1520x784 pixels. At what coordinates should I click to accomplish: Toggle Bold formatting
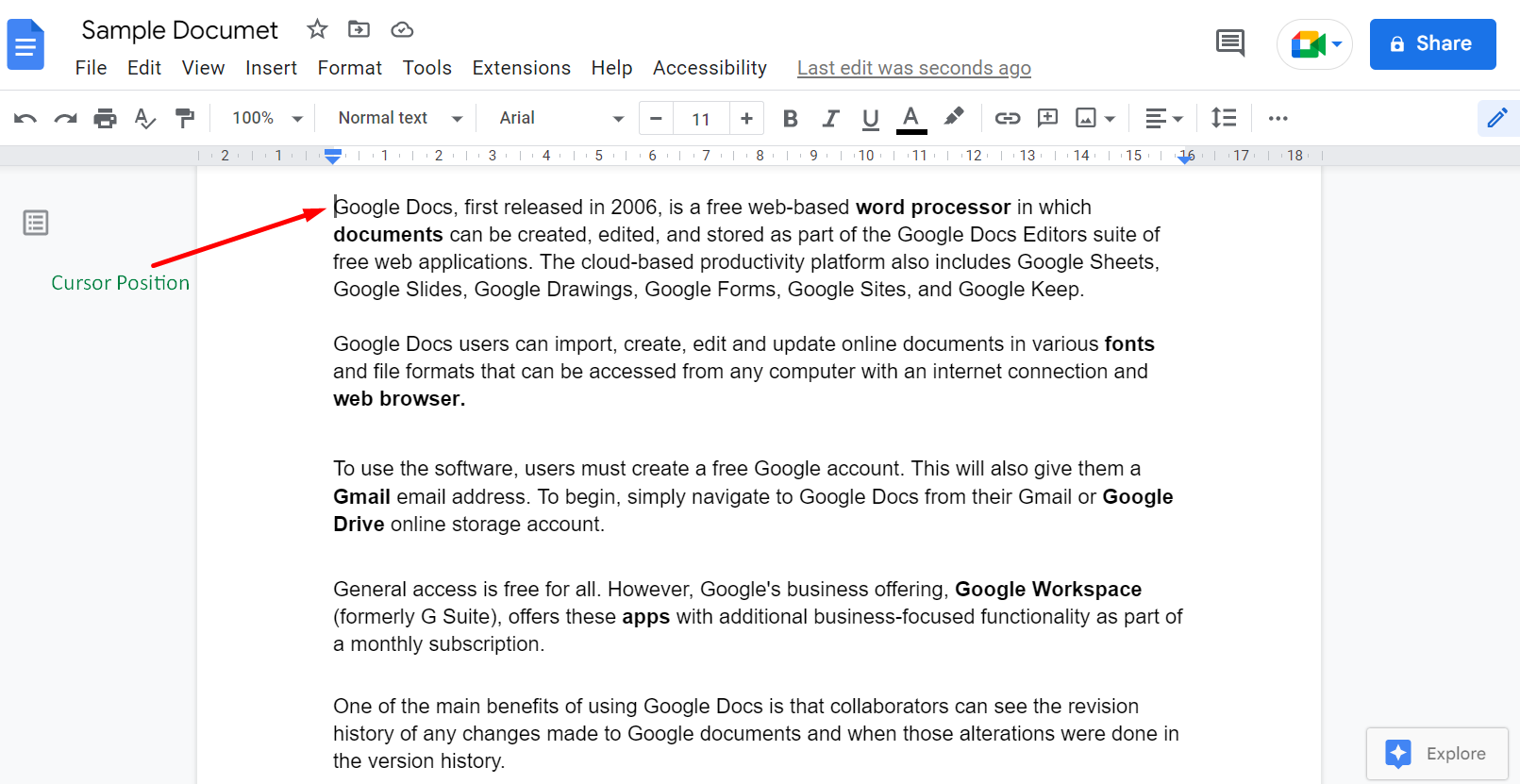point(791,118)
